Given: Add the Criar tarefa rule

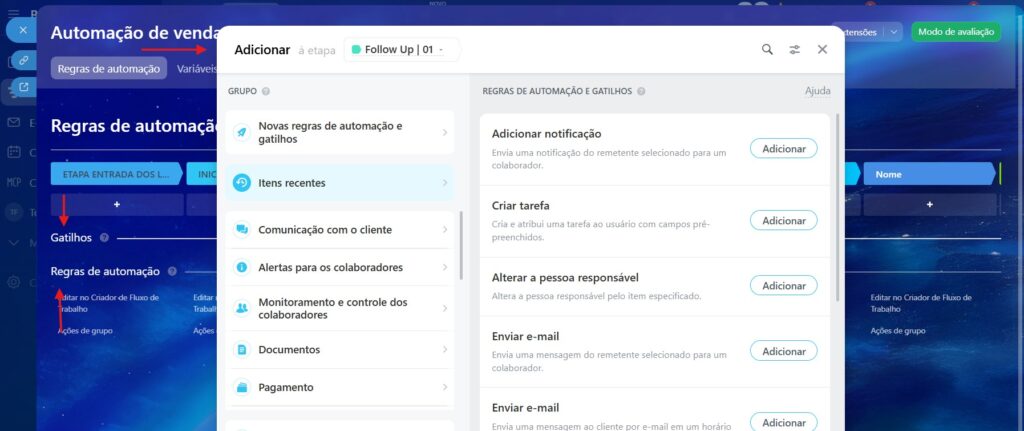Looking at the screenshot, I should [x=783, y=221].
